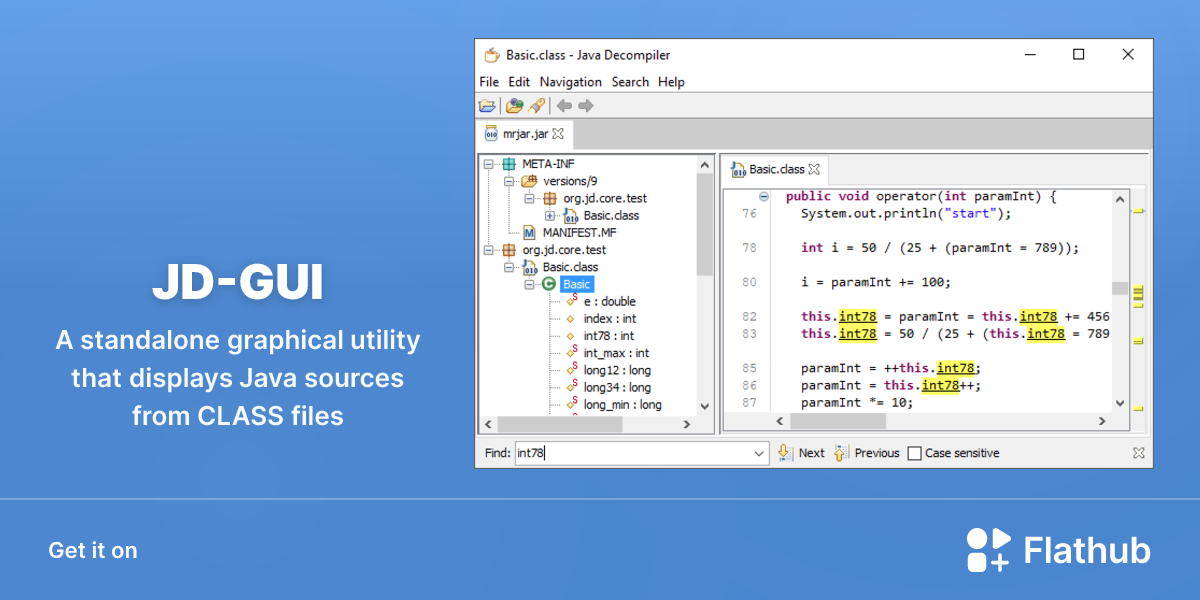Click the field icon for long12 : long
The width and height of the screenshot is (1200, 600).
pyautogui.click(x=572, y=369)
